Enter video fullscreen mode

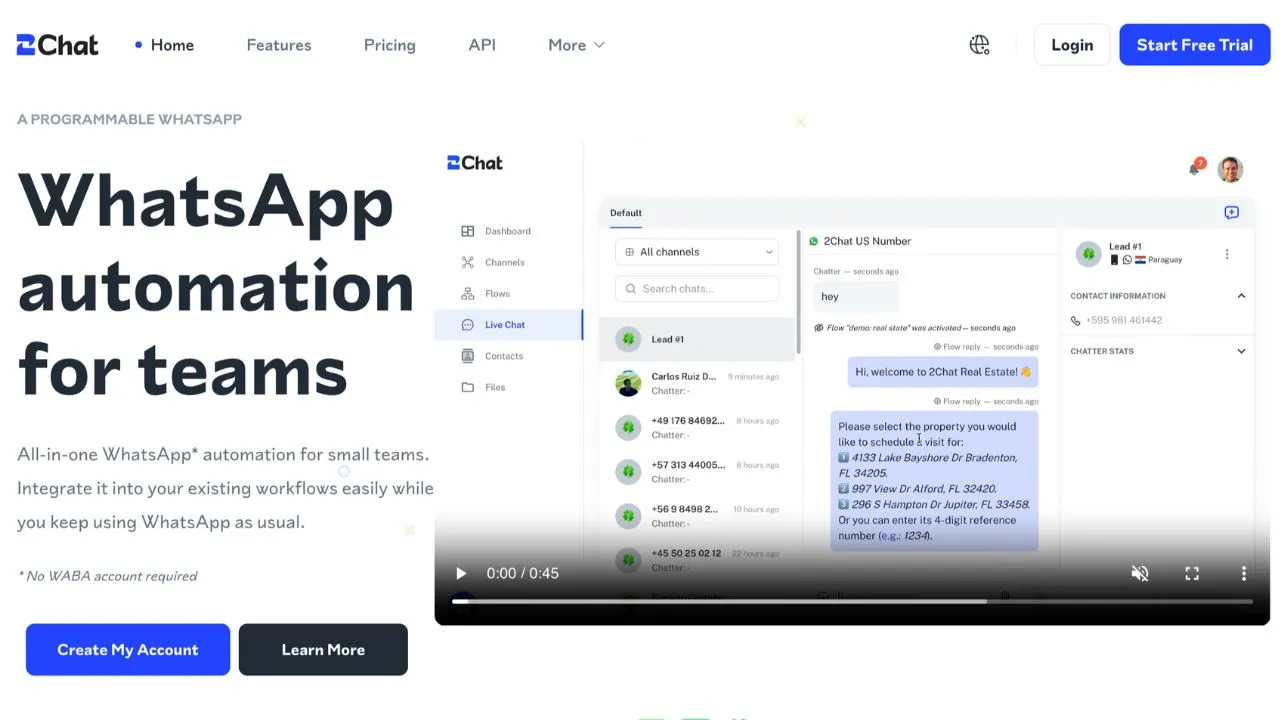coord(1192,573)
